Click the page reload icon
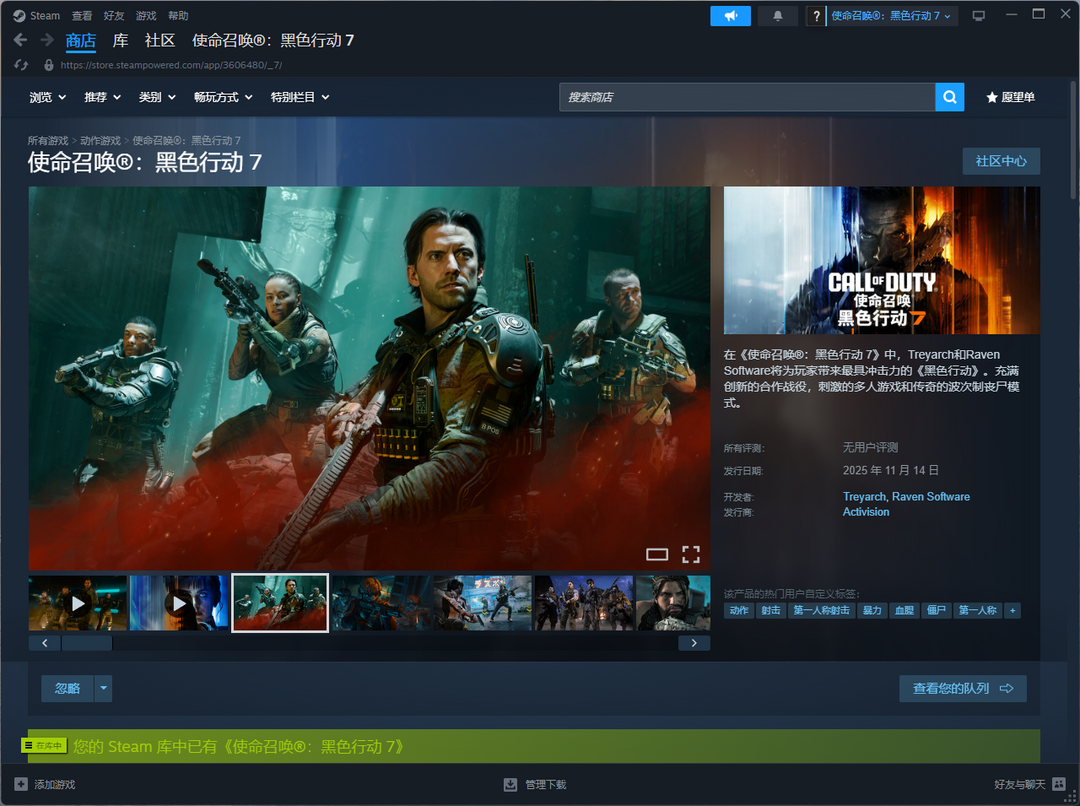This screenshot has height=806, width=1080. point(21,65)
